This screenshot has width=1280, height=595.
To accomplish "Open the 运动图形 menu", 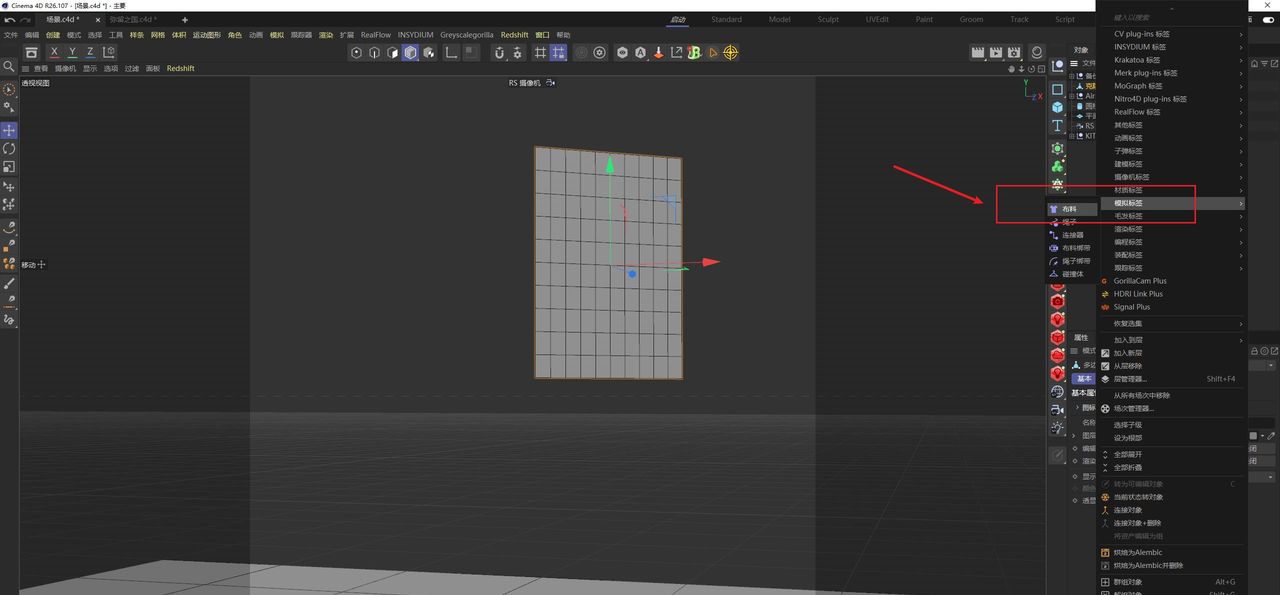I will (207, 35).
